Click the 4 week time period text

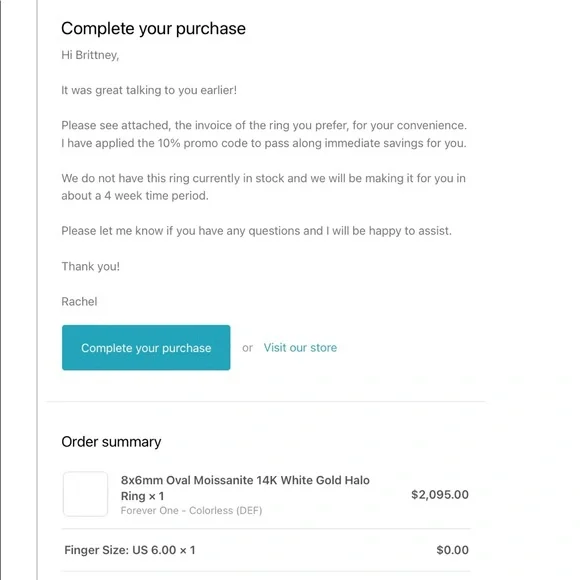click(x=156, y=196)
